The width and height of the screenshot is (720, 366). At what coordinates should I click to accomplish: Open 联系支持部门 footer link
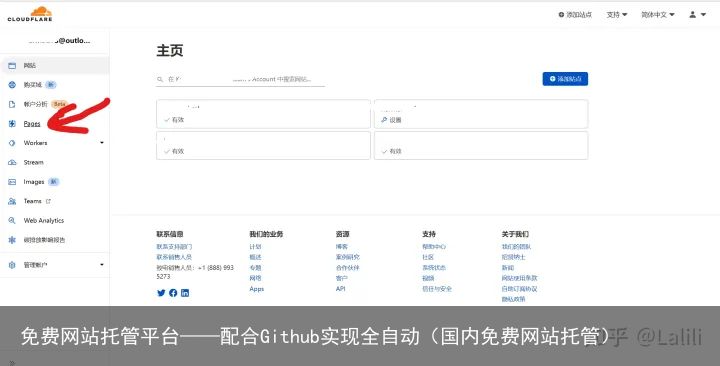point(174,247)
